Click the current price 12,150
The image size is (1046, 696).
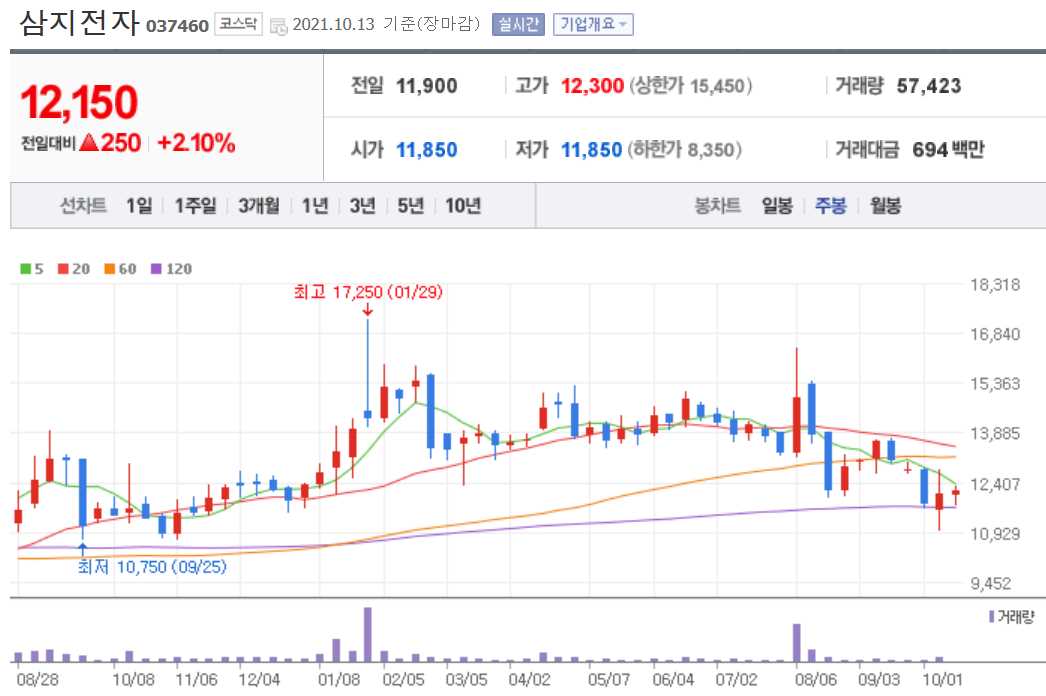79,102
